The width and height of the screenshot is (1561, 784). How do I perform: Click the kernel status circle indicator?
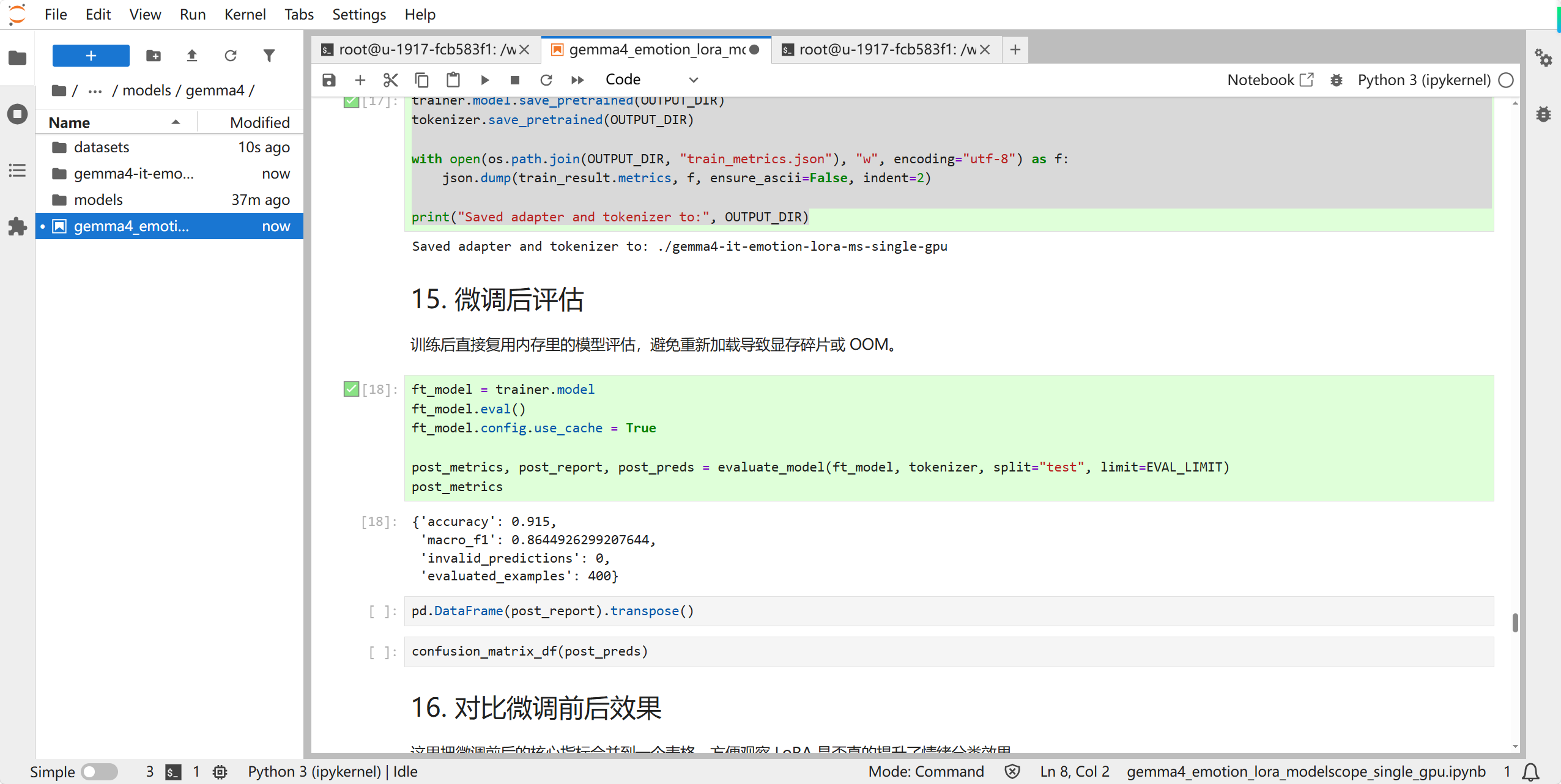1507,80
